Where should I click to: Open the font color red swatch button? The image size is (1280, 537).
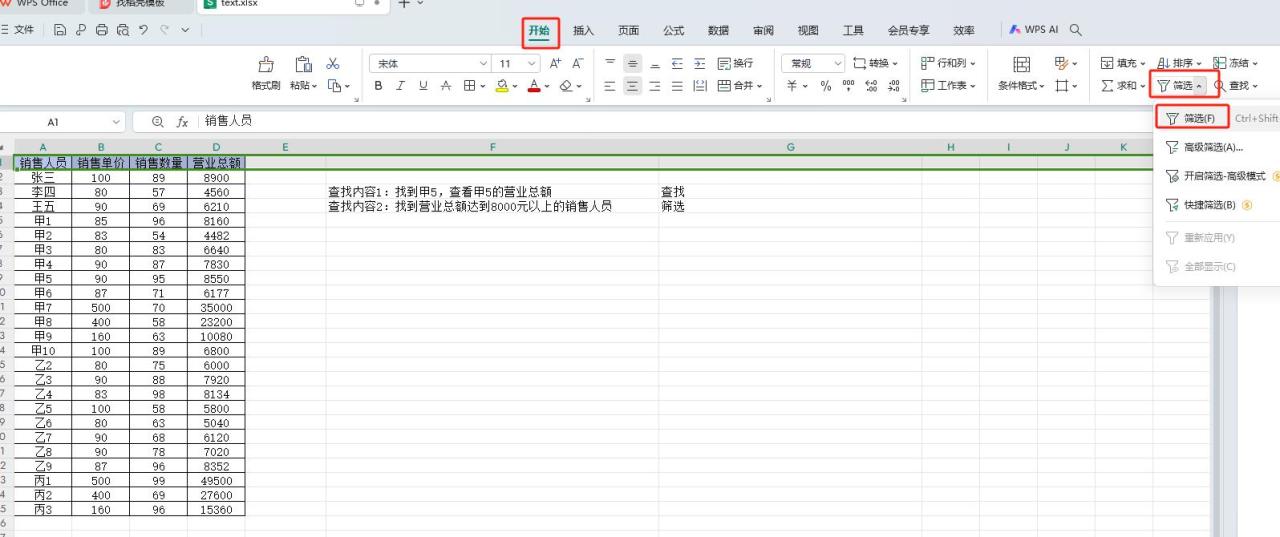tap(534, 86)
